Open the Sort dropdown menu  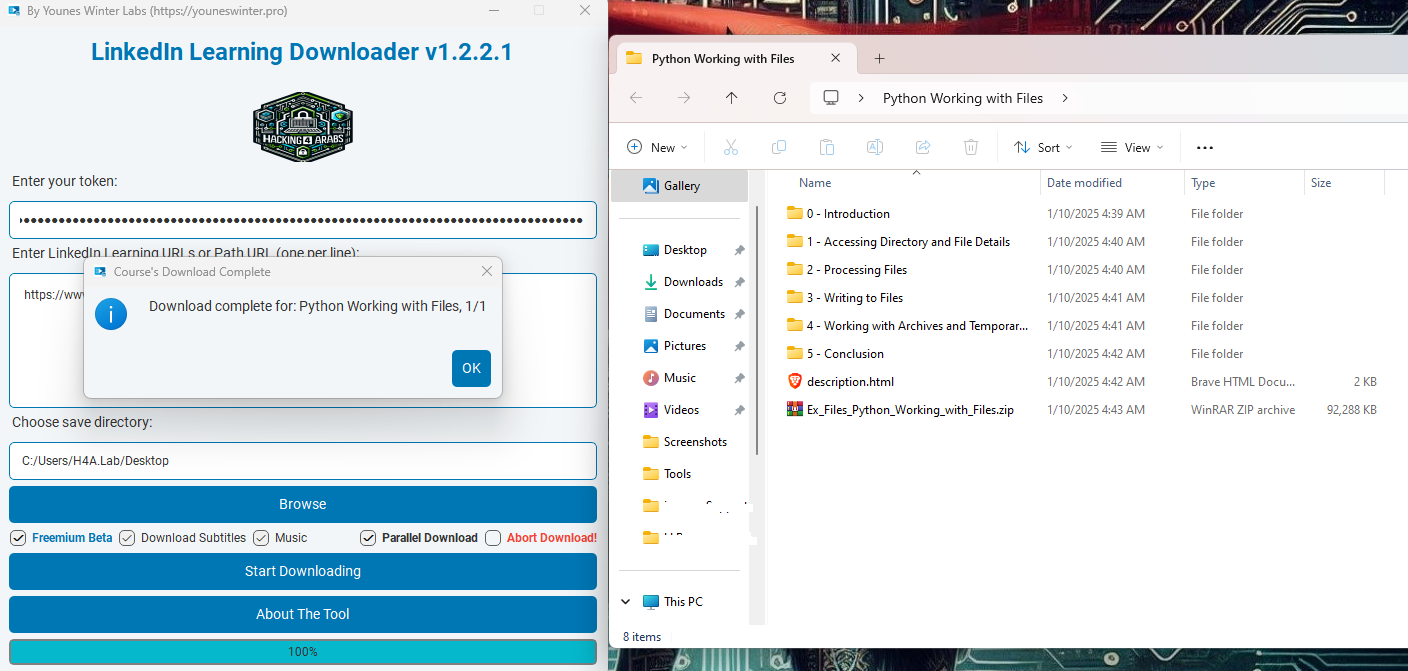point(1043,147)
